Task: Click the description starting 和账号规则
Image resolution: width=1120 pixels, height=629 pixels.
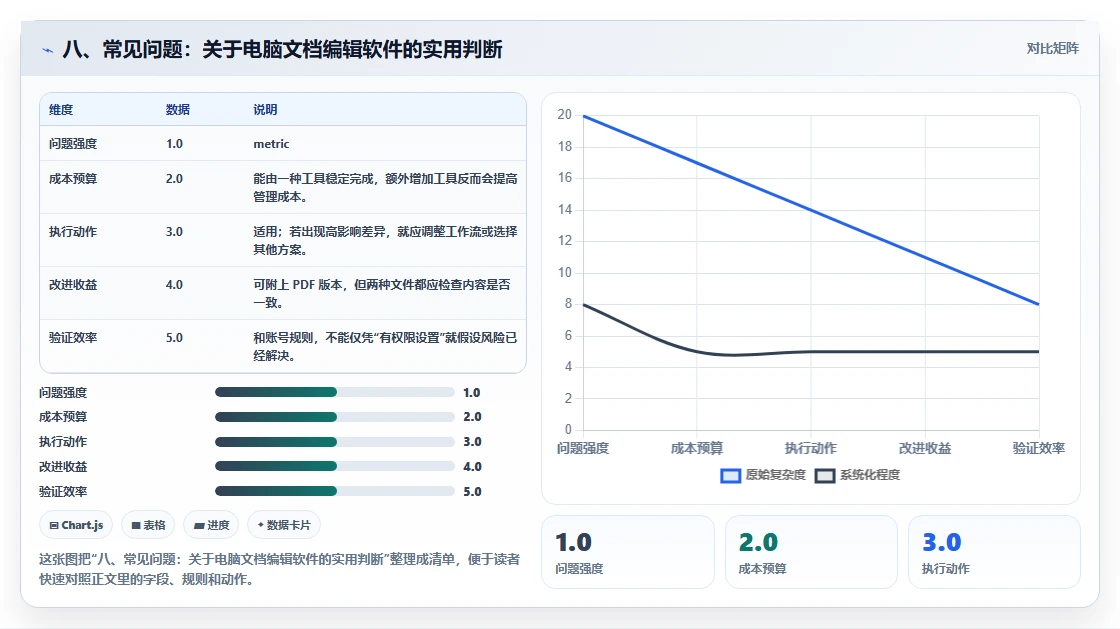Action: click(x=385, y=346)
